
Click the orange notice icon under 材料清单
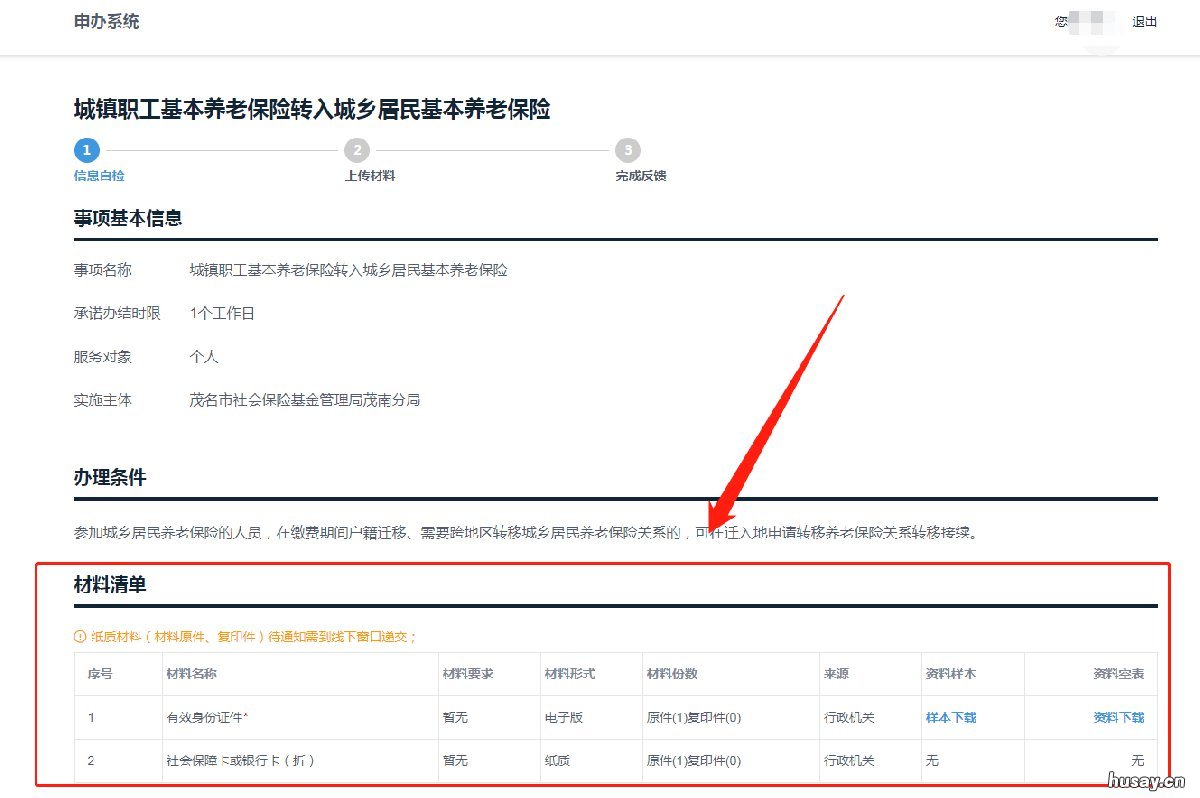tap(80, 636)
